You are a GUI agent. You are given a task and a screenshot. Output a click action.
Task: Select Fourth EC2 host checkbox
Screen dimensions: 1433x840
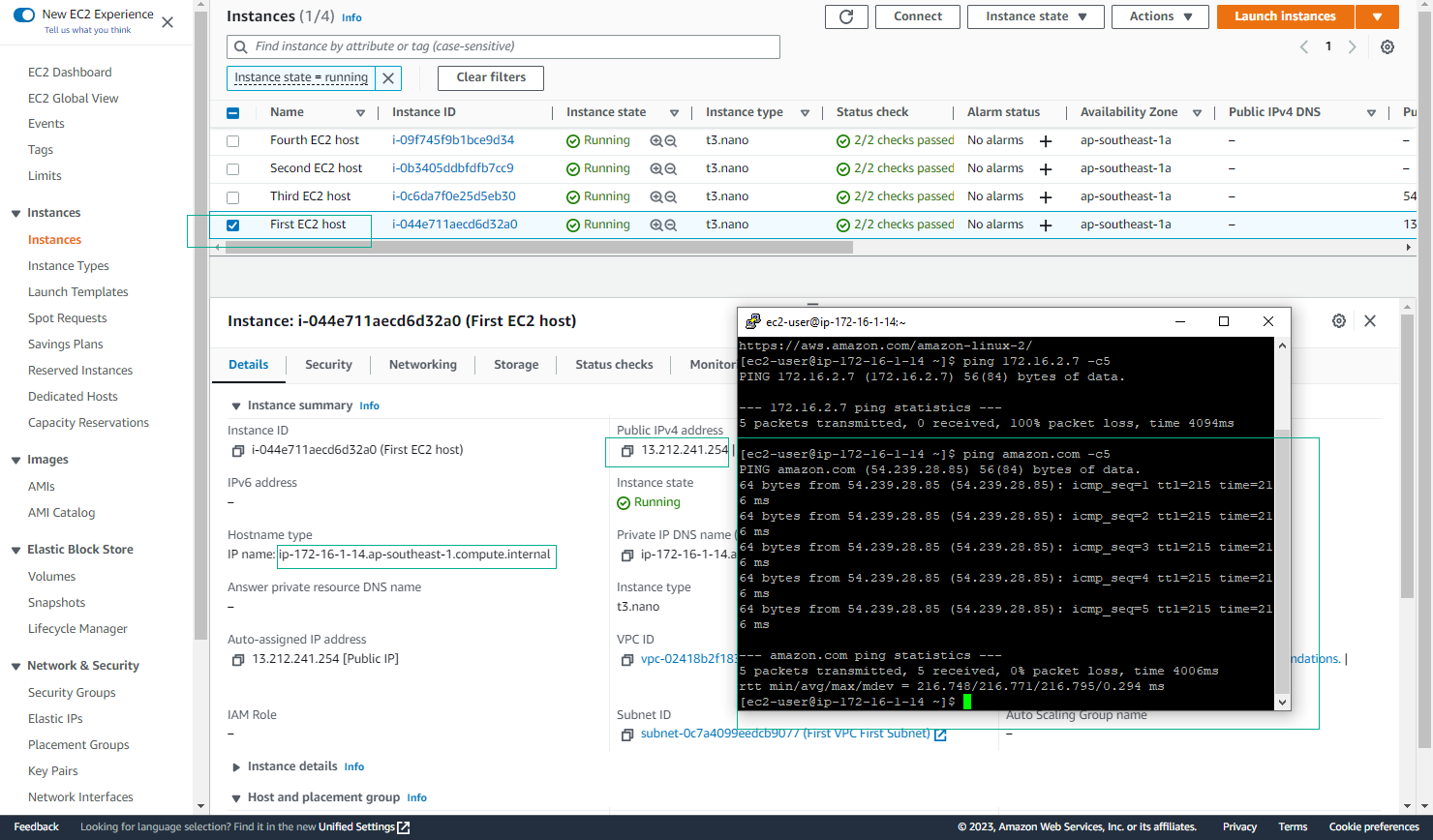pyautogui.click(x=232, y=141)
